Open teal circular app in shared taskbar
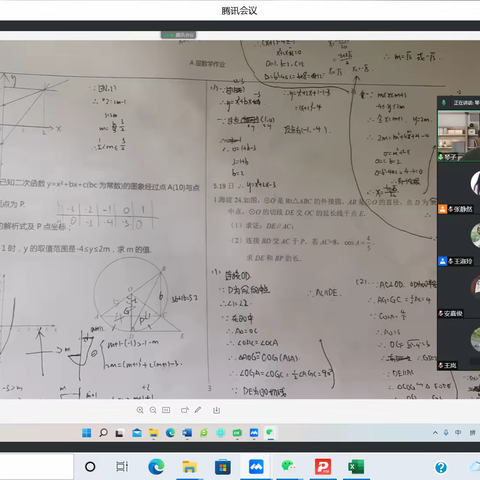Screen dimensions: 480x480 coord(220,433)
